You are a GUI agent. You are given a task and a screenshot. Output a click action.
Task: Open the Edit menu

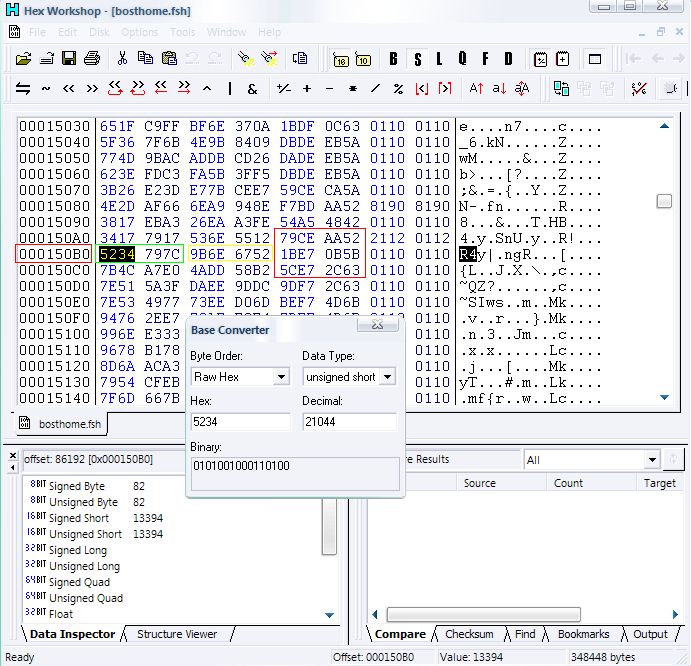click(x=67, y=32)
